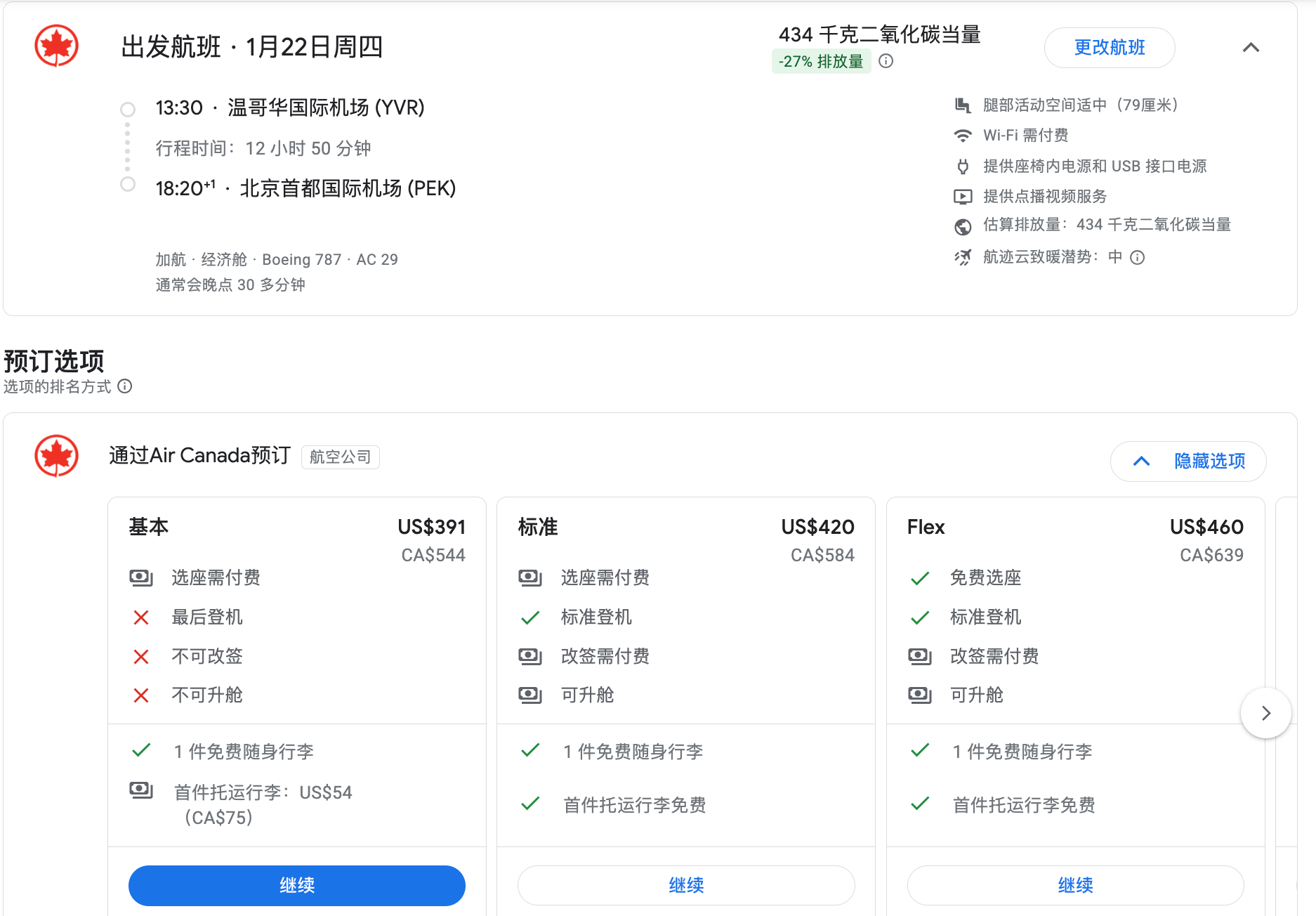Image resolution: width=1316 pixels, height=916 pixels.
Task: Click the emissions info icon beside -27% 排放量
Action: 886,61
